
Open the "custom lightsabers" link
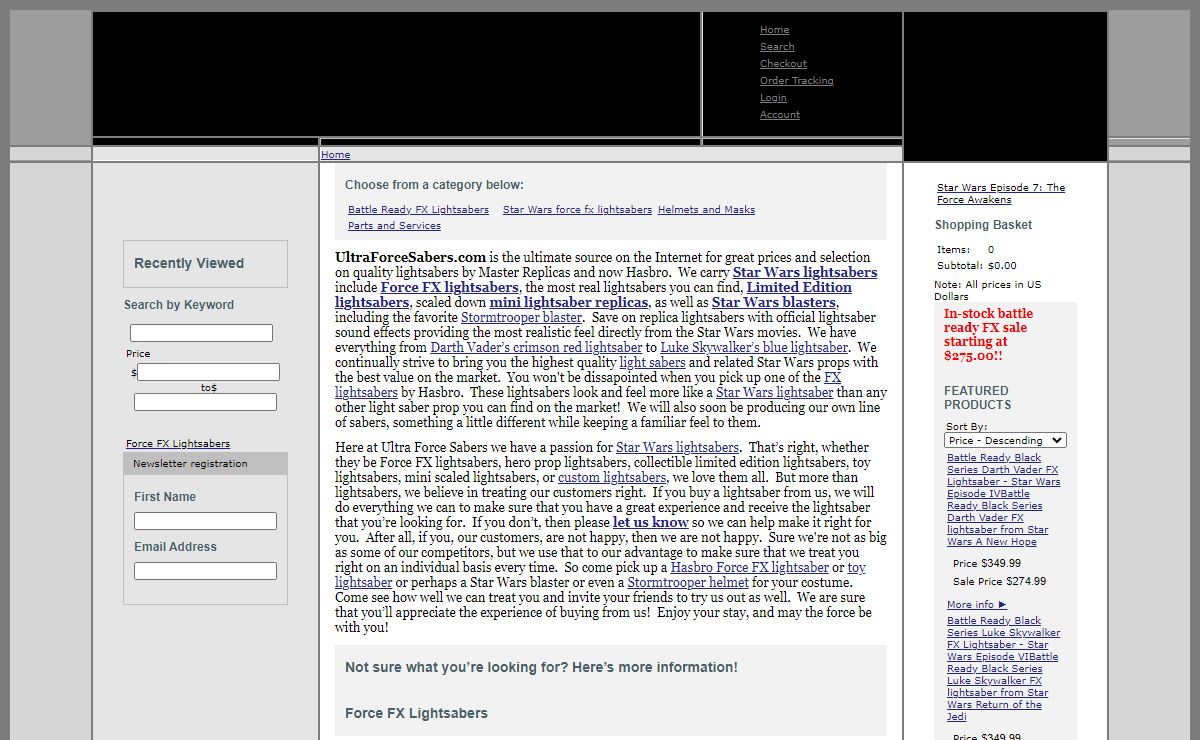612,478
